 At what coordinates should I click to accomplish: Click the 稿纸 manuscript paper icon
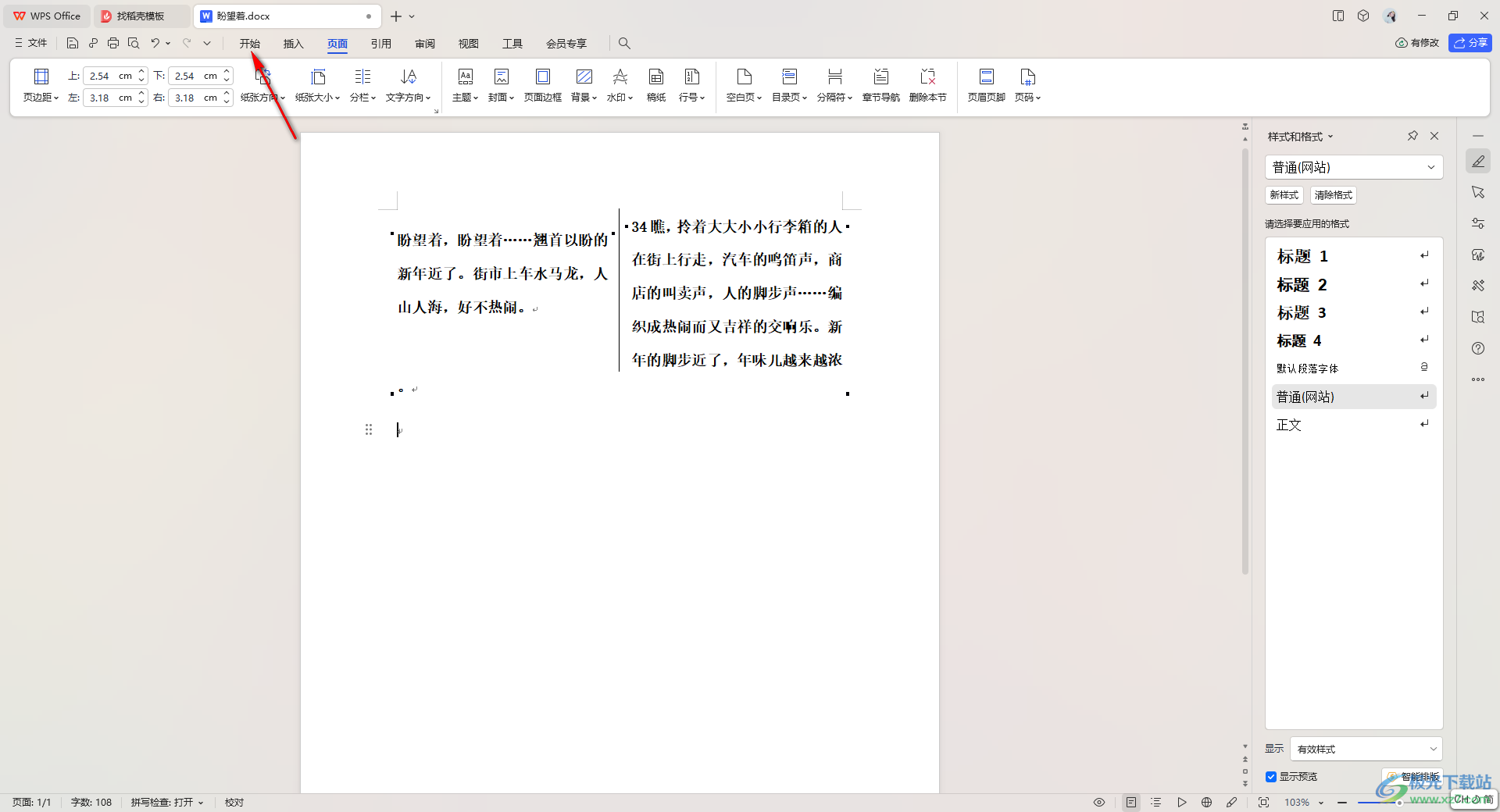(656, 85)
